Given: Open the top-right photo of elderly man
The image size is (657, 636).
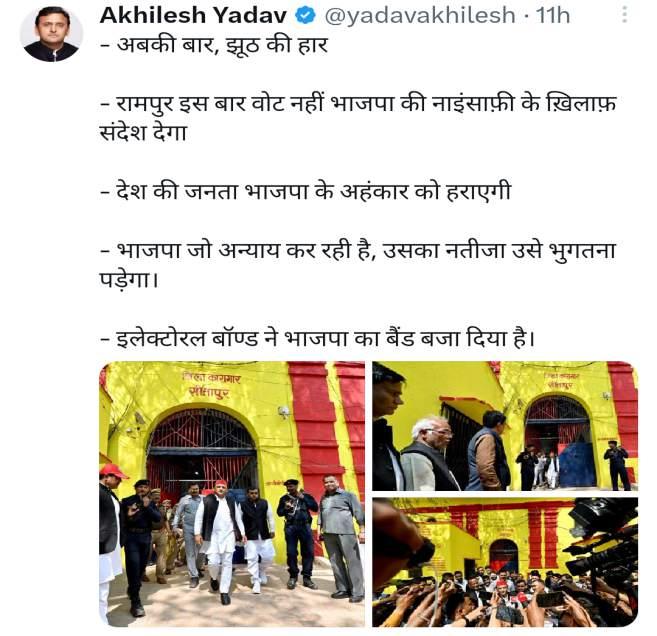Looking at the screenshot, I should 505,426.
